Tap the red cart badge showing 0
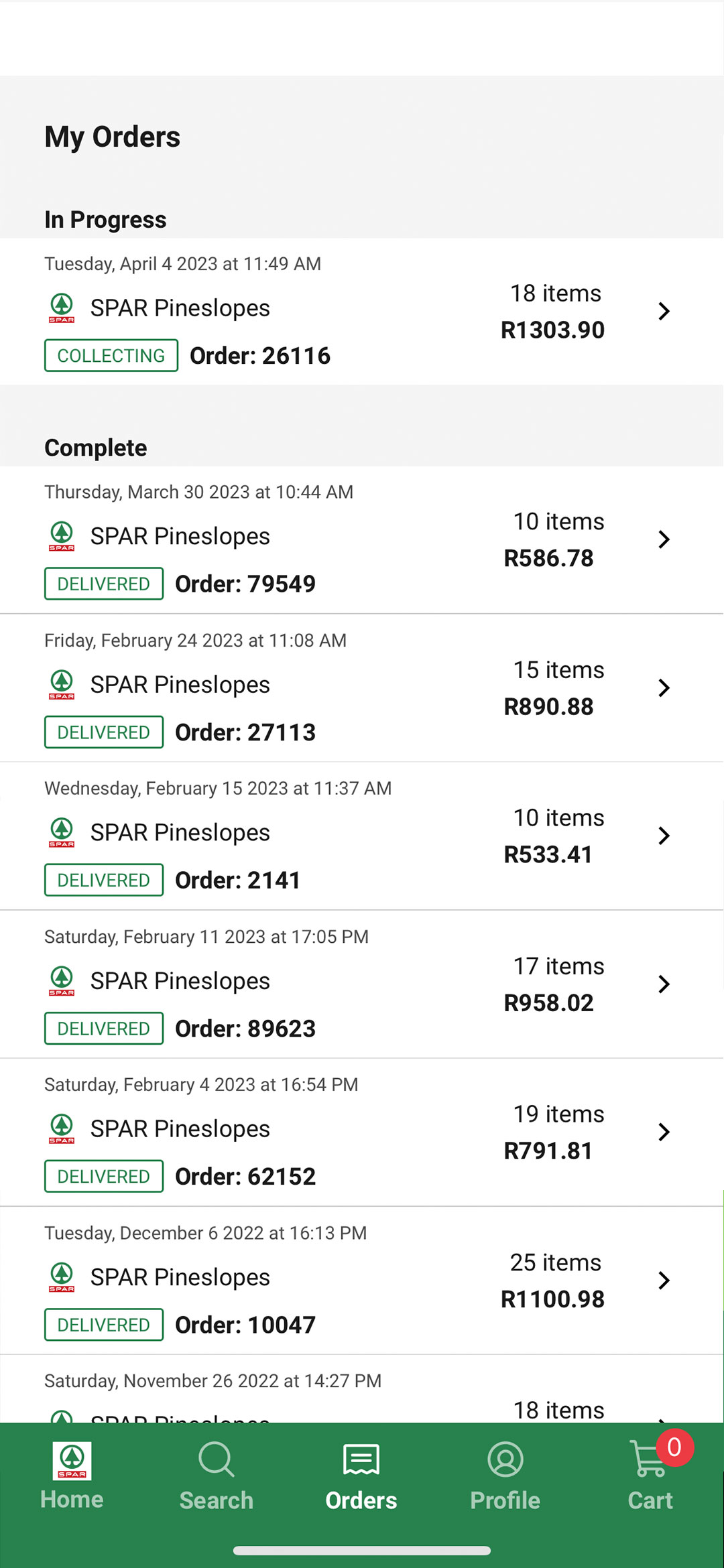 [x=674, y=1447]
